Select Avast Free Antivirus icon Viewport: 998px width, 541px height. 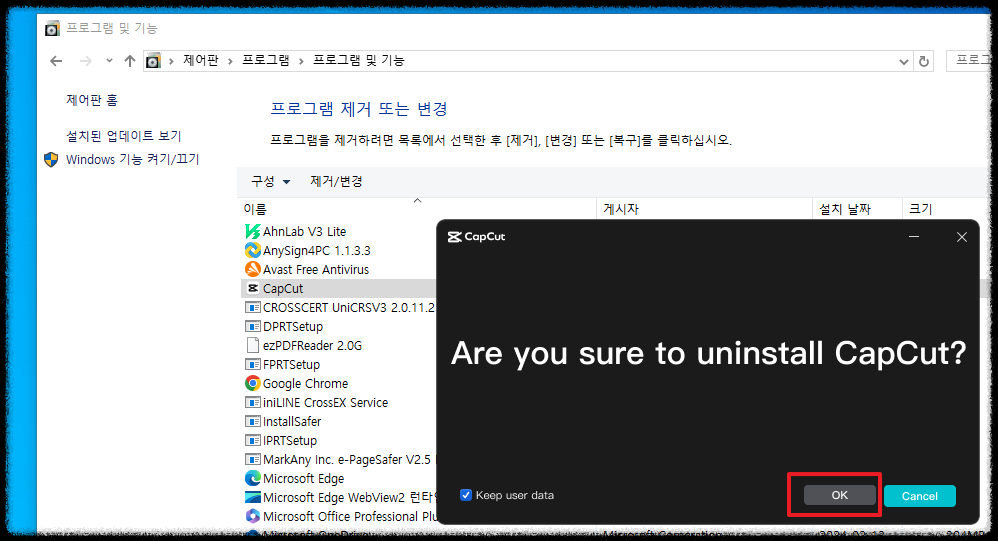point(253,269)
